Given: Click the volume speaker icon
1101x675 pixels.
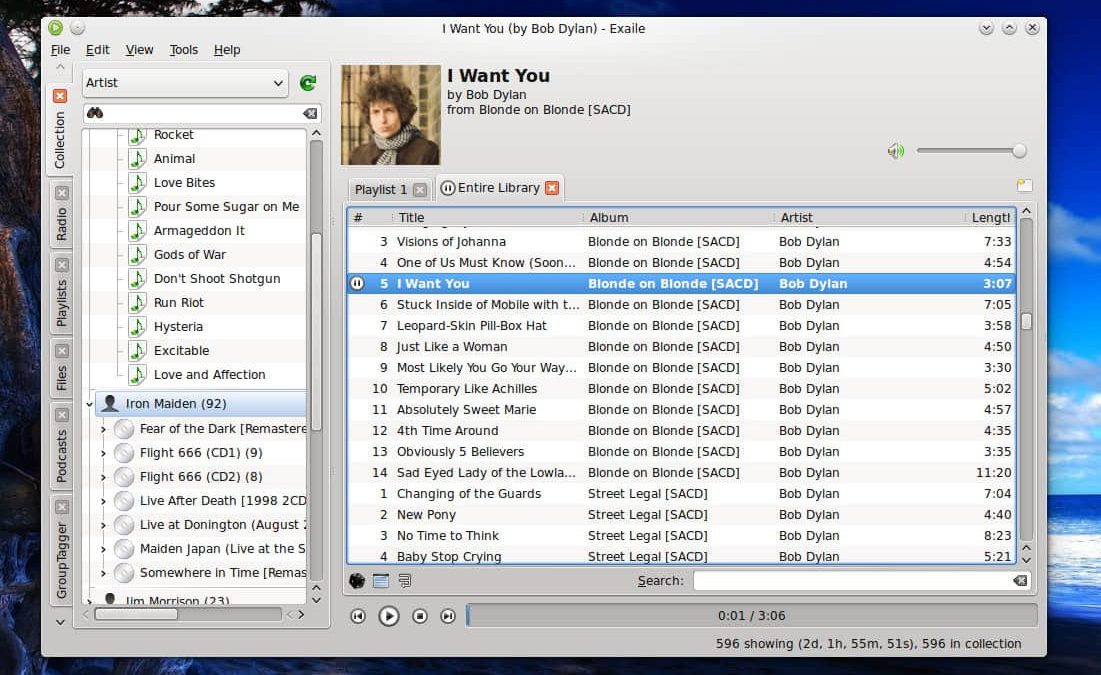Looking at the screenshot, I should pyautogui.click(x=896, y=151).
